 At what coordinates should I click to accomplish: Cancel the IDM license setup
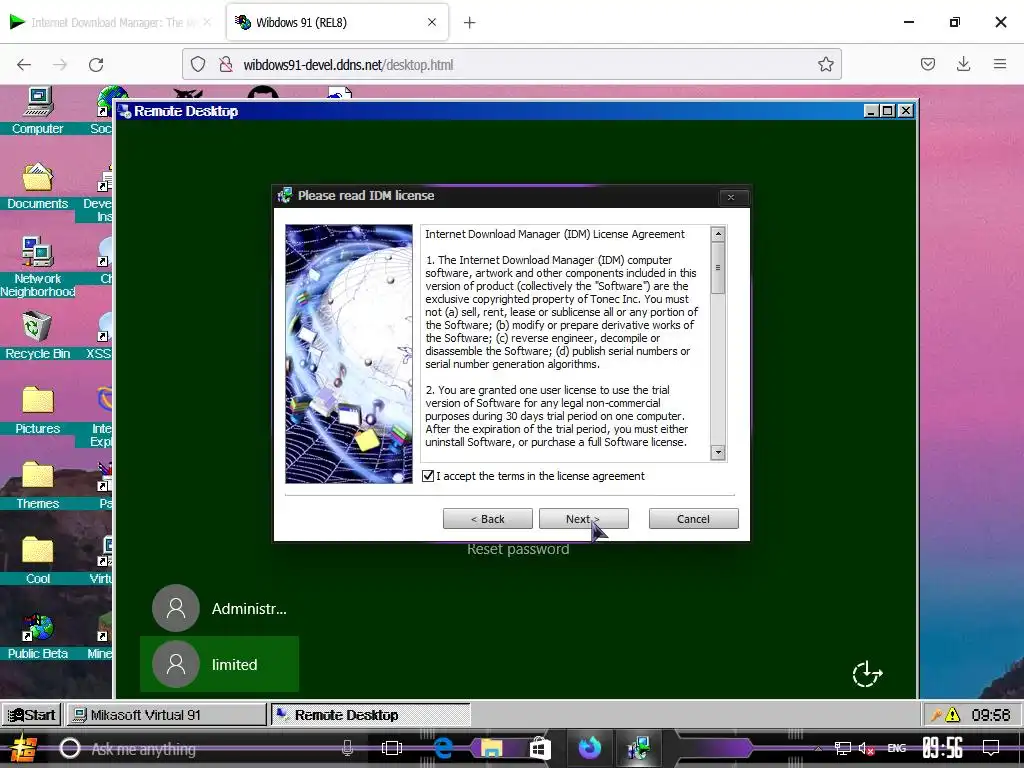coord(693,519)
